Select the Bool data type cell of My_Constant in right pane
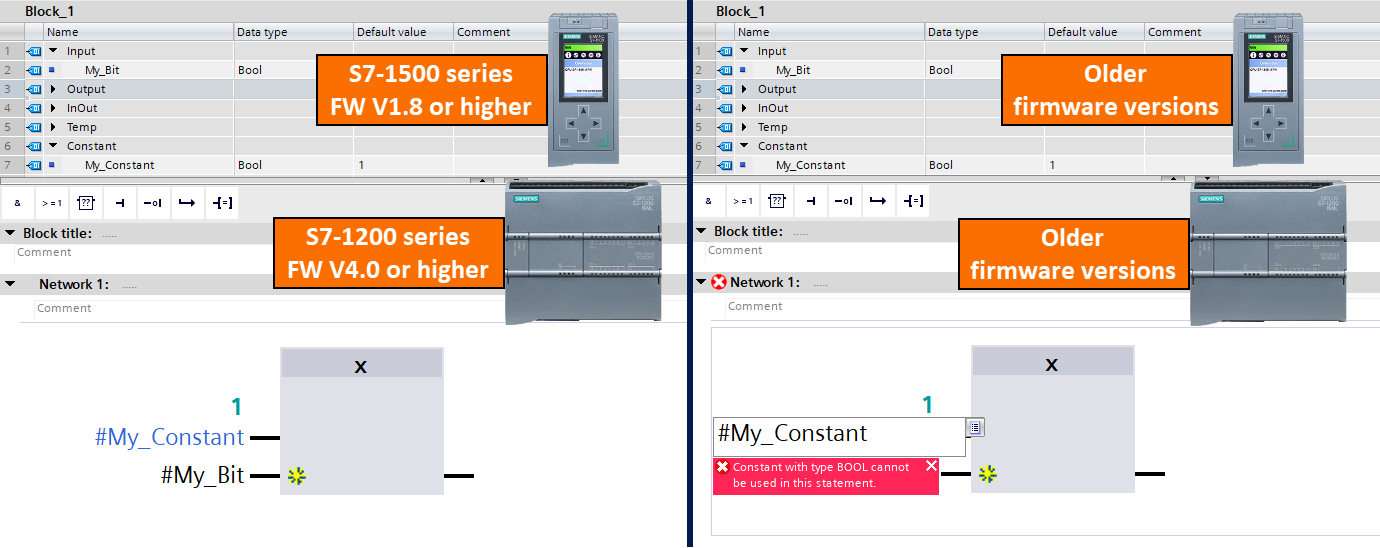Viewport: 1380px width, 548px height. tap(984, 165)
